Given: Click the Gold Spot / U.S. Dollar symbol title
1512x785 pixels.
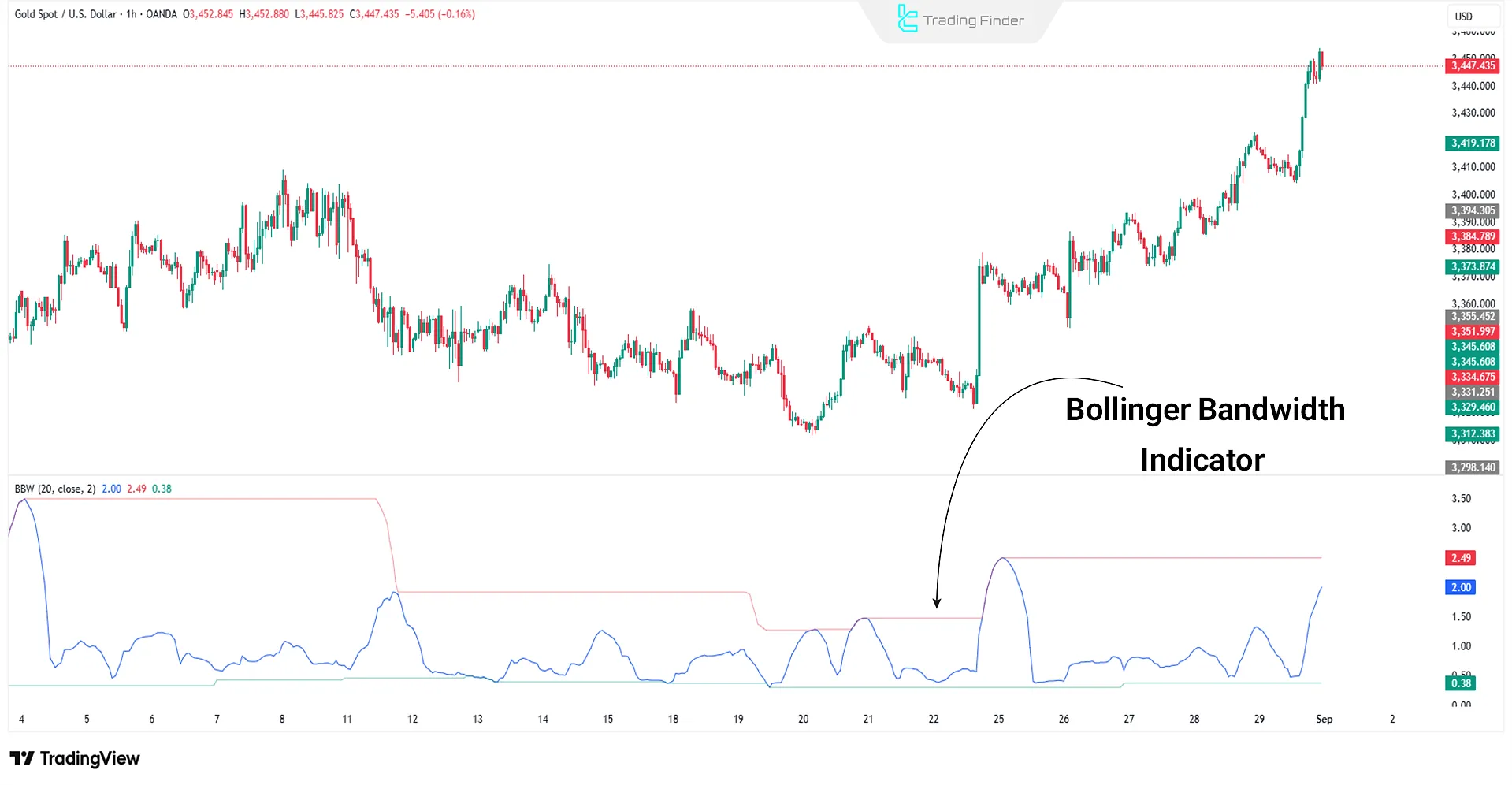Looking at the screenshot, I should pos(65,14).
